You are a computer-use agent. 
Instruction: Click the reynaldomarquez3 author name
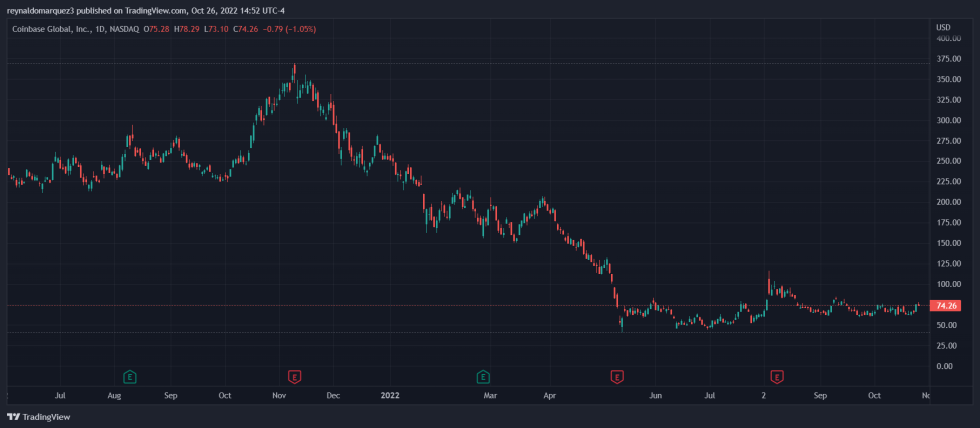pos(39,10)
